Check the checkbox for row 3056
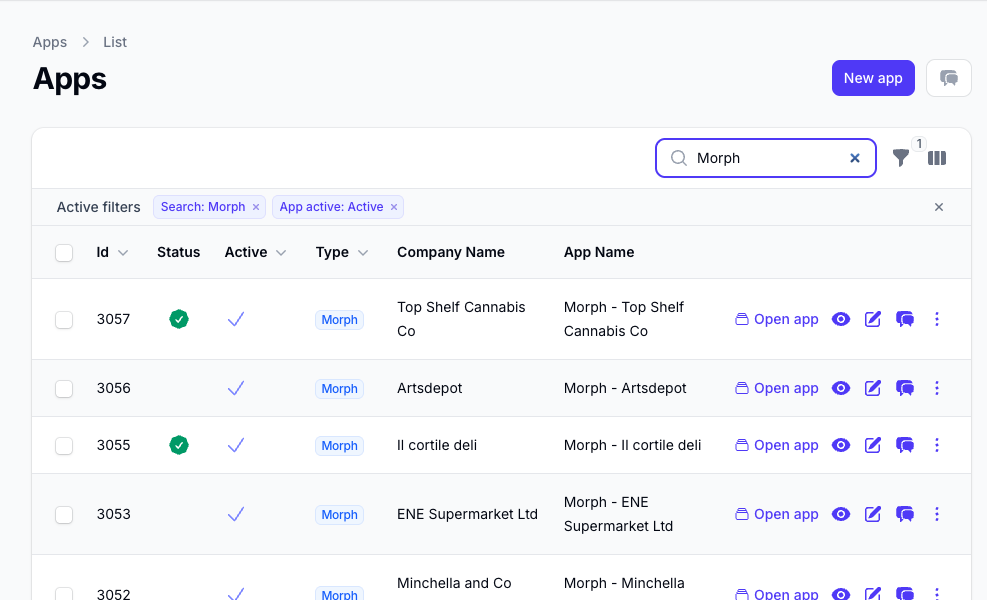987x600 pixels. pos(64,389)
